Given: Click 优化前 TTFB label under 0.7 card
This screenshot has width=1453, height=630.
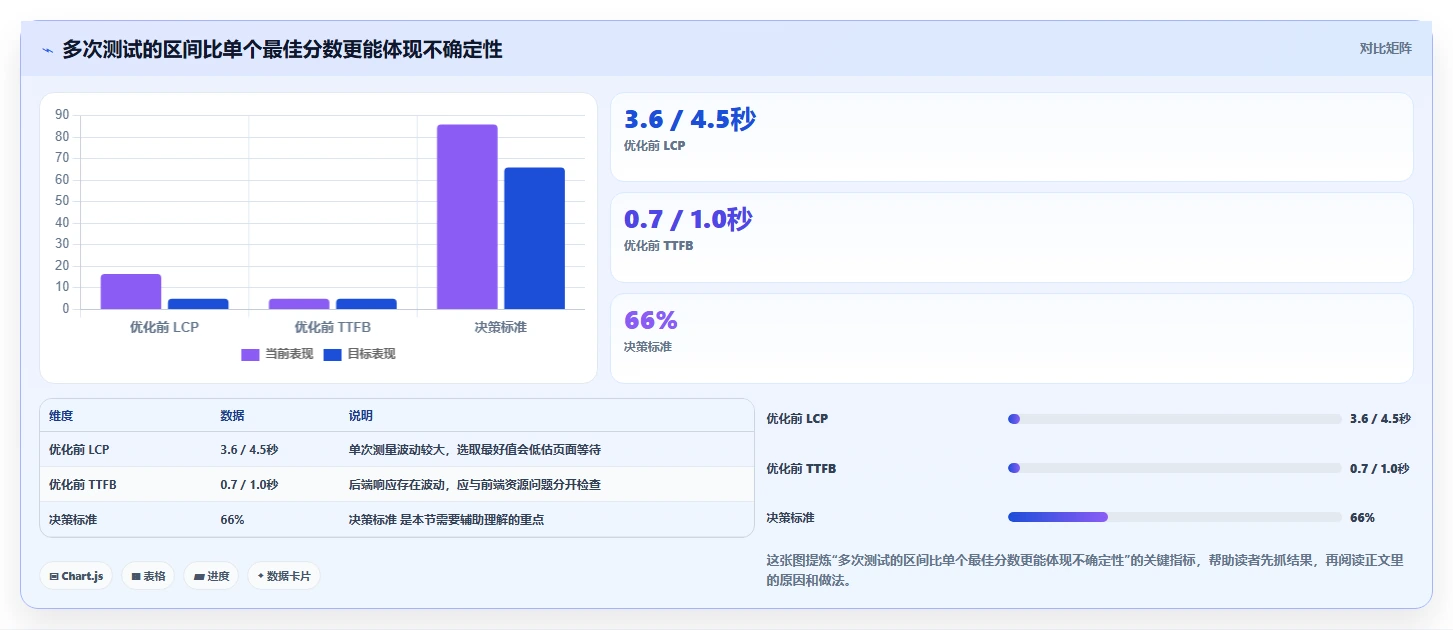Looking at the screenshot, I should click(x=658, y=246).
